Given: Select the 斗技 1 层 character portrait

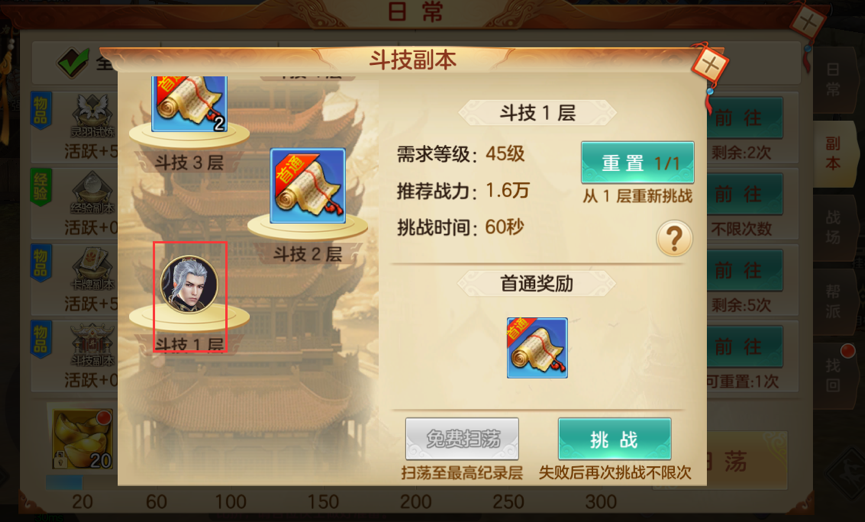Looking at the screenshot, I should coord(189,285).
